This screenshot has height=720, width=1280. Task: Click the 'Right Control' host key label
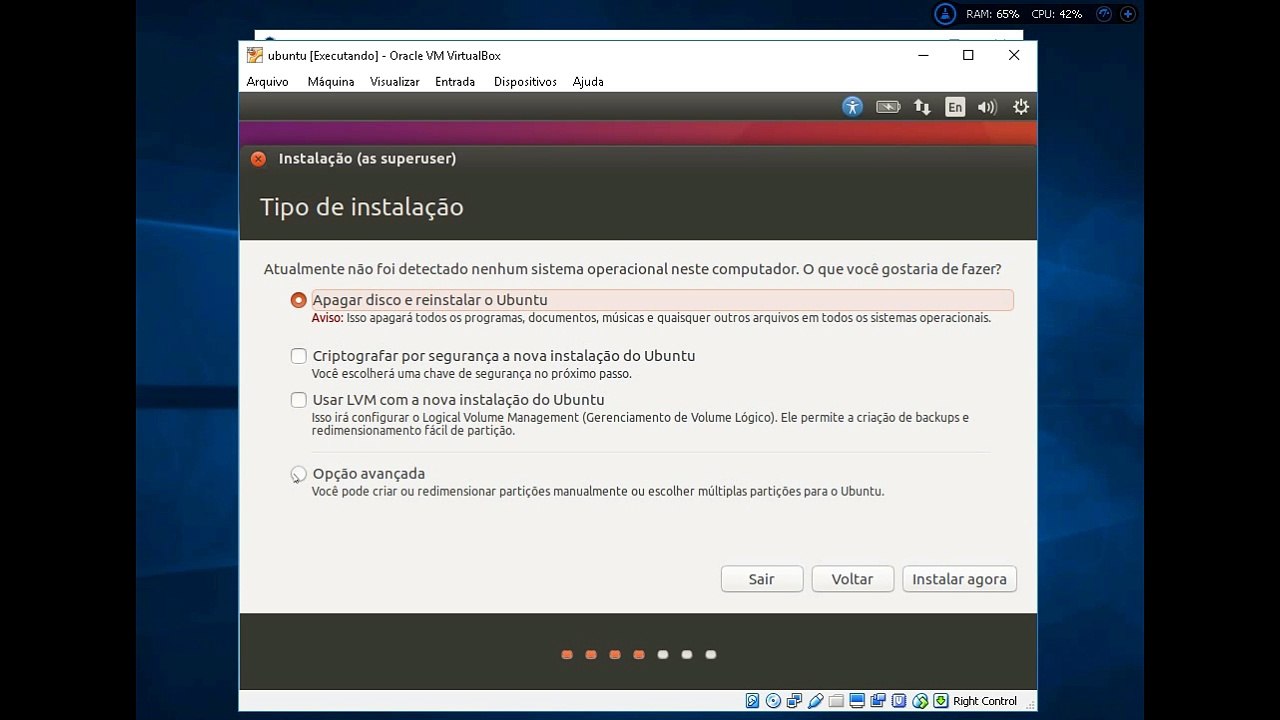coord(985,701)
